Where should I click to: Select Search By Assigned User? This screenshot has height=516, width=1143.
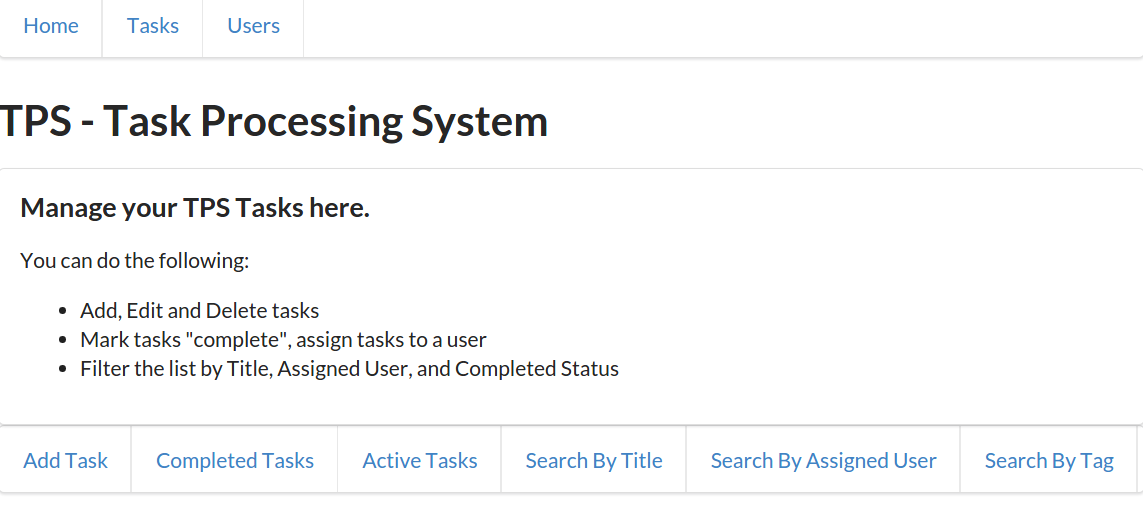(823, 461)
